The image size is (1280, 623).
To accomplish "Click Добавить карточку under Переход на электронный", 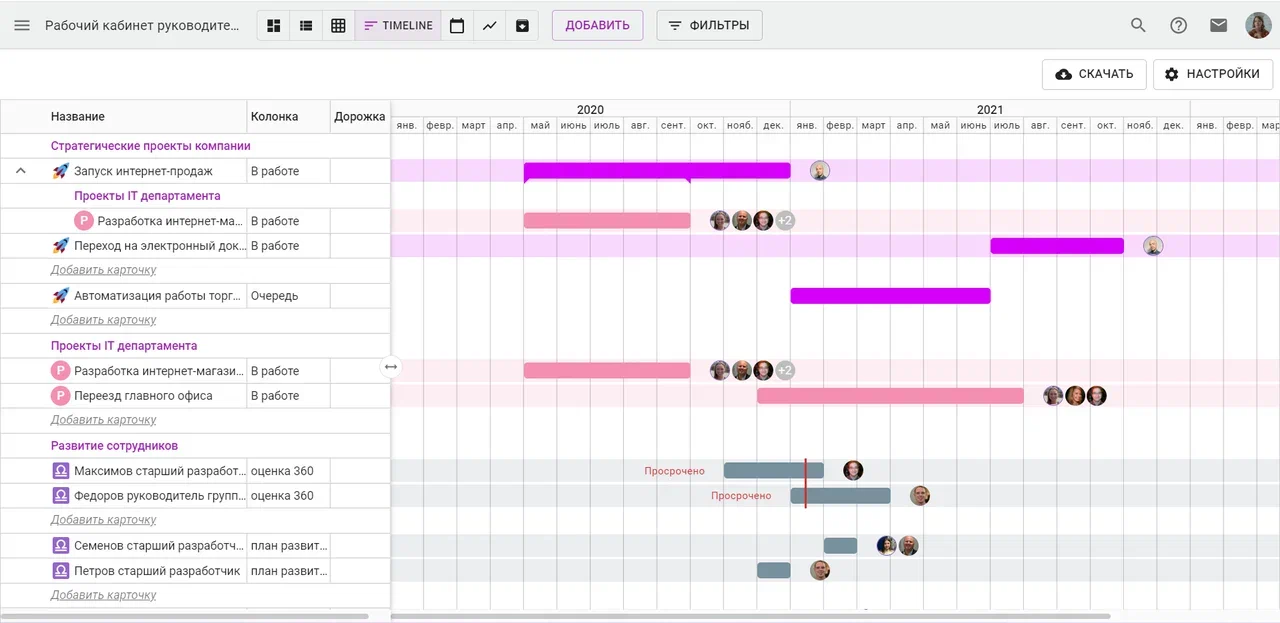I will [104, 270].
